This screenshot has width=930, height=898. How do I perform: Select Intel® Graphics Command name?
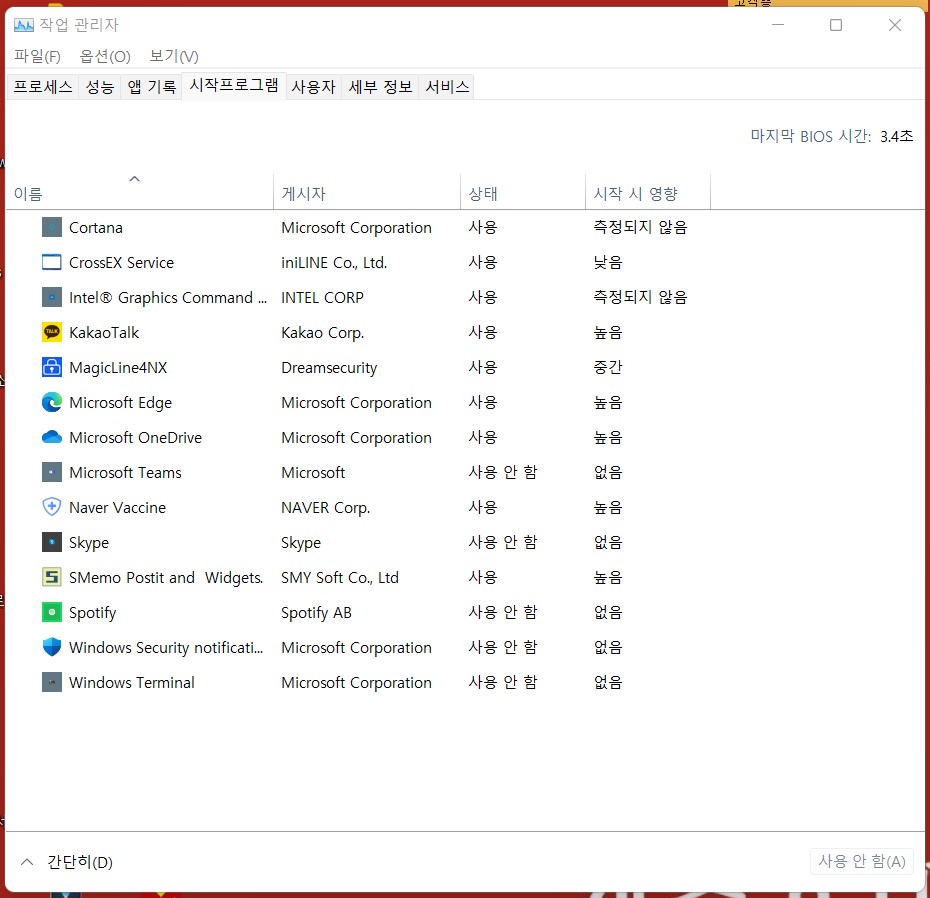coord(168,298)
